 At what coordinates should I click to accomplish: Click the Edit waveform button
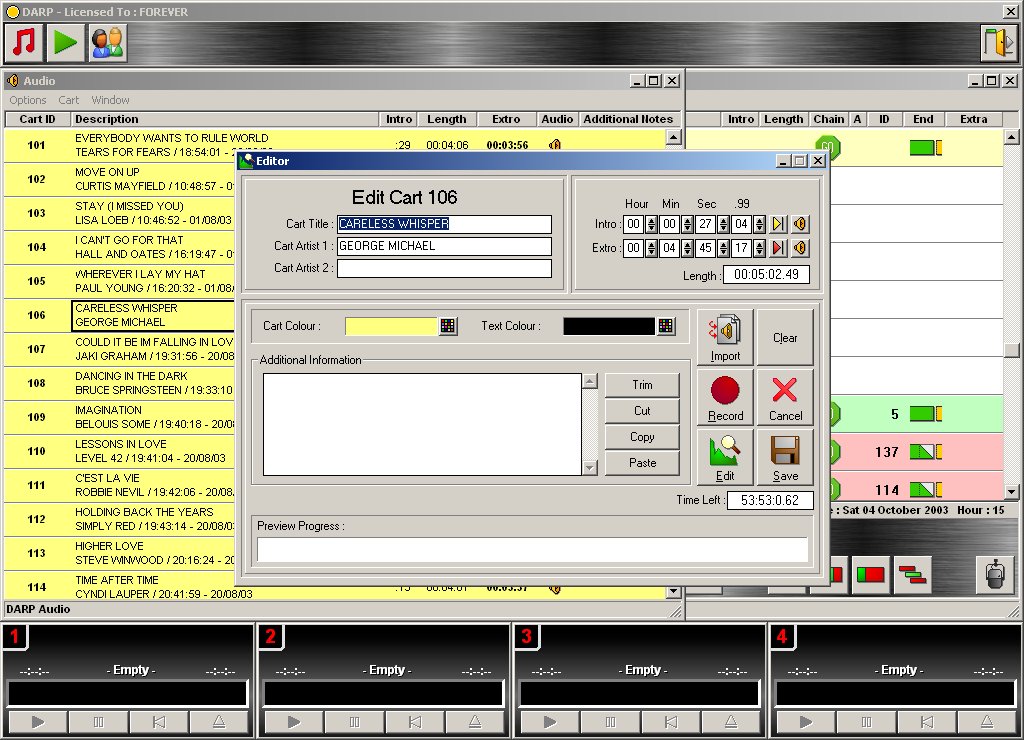tap(725, 457)
